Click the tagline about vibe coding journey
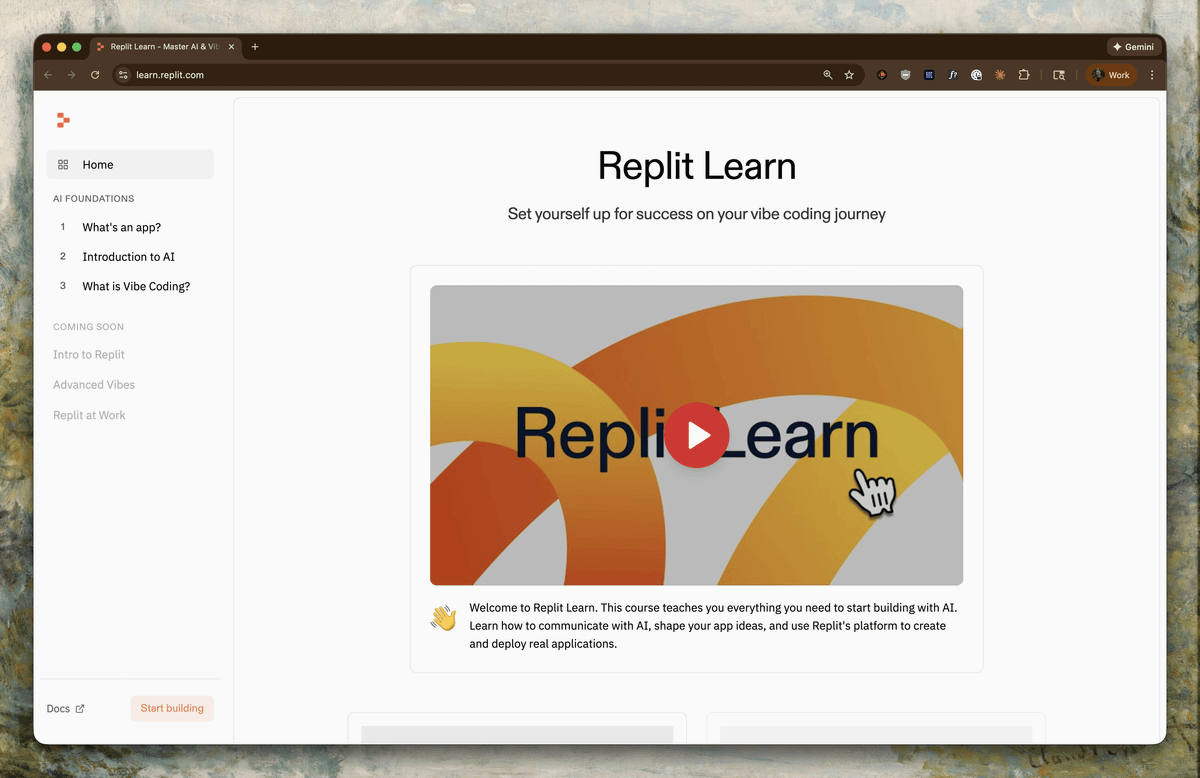This screenshot has height=778, width=1200. coord(697,214)
